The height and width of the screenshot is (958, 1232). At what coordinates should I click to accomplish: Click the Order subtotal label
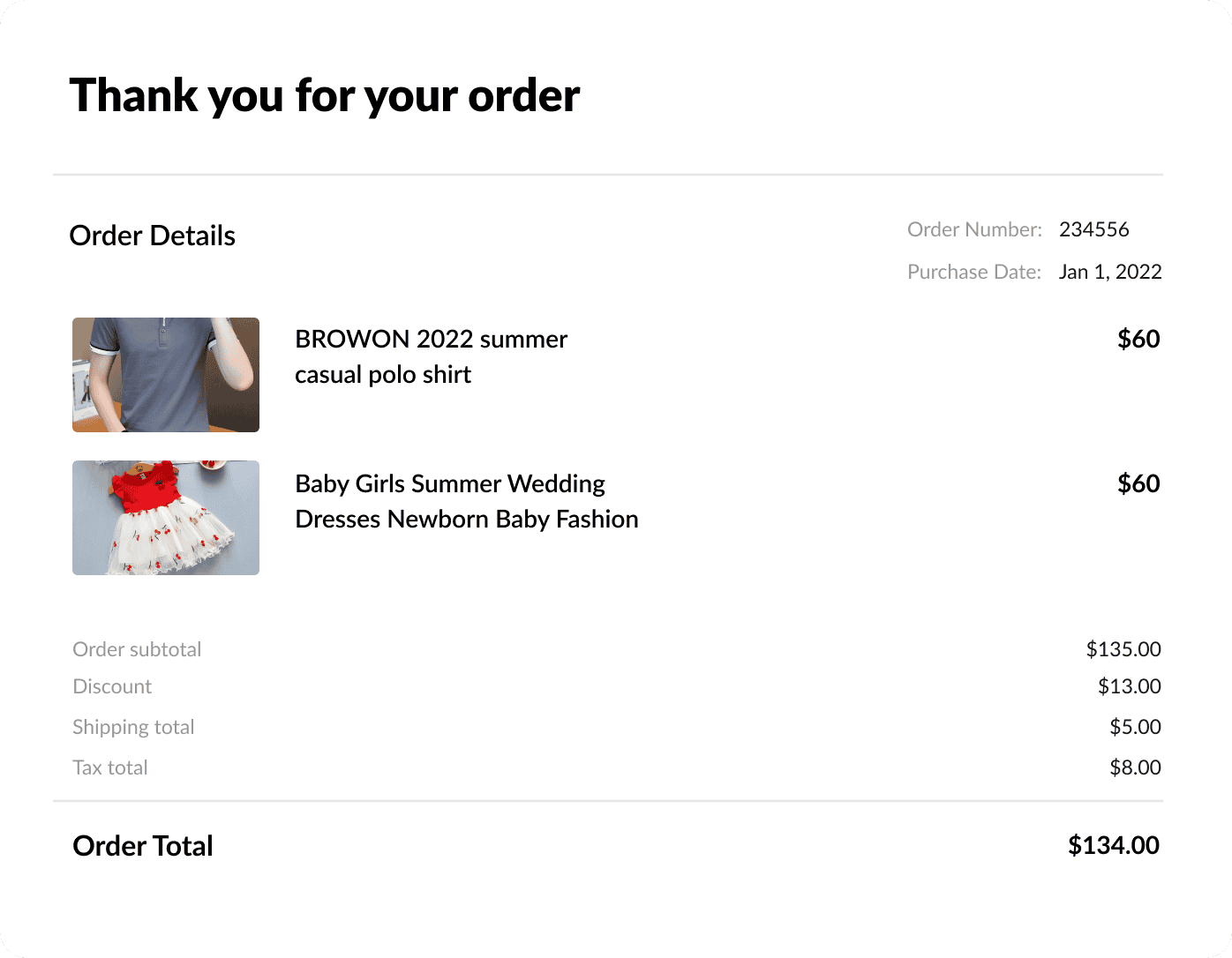(137, 649)
